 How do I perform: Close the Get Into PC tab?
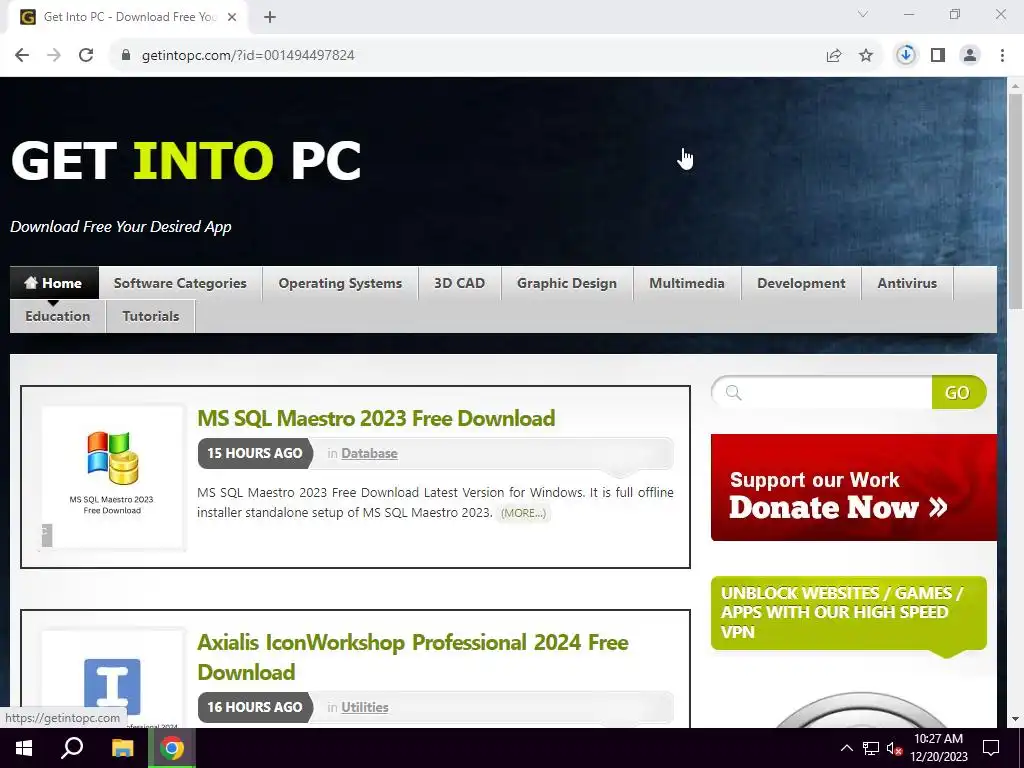pos(232,17)
